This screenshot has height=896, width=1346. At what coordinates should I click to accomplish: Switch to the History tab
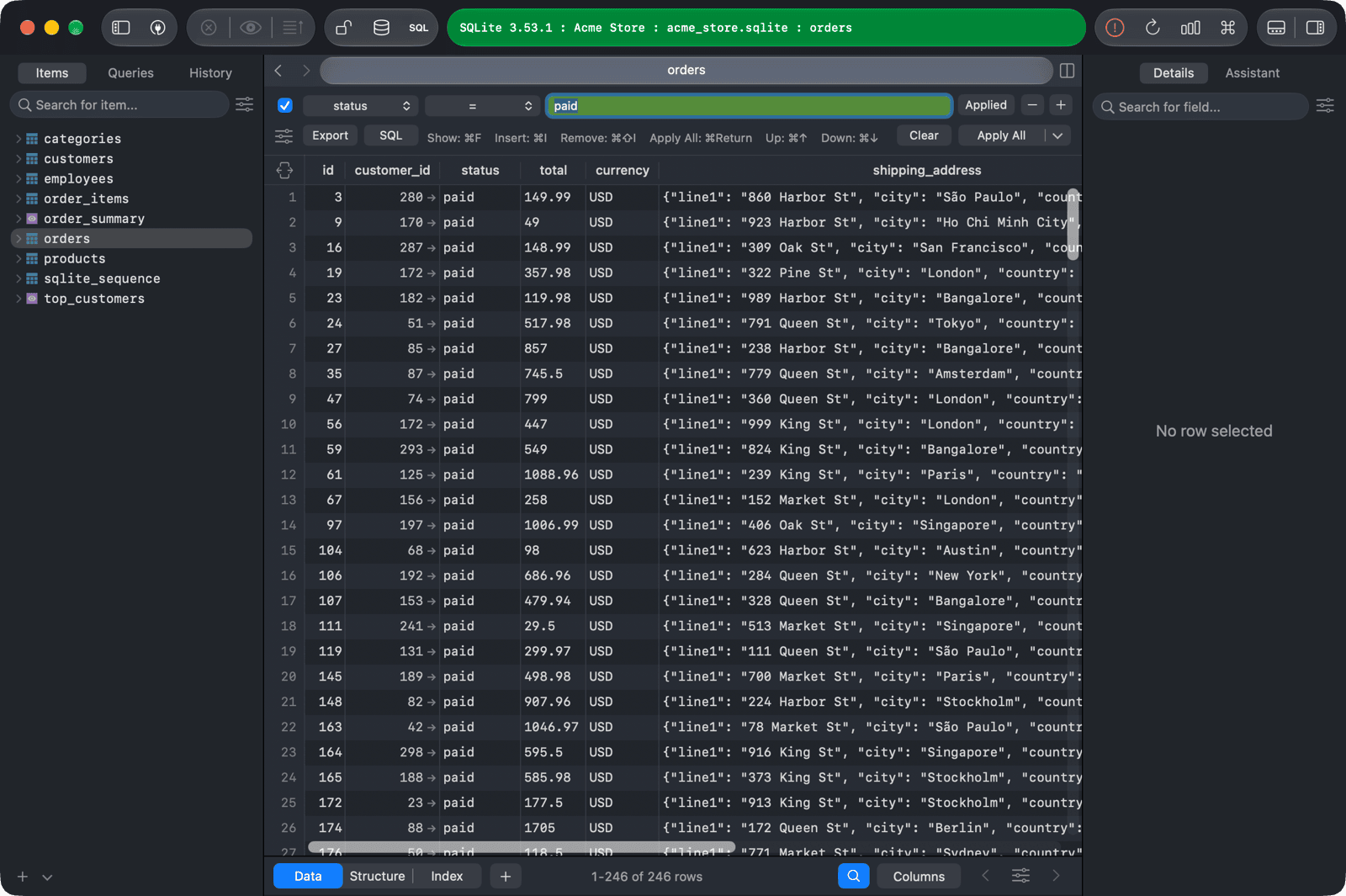coord(210,73)
